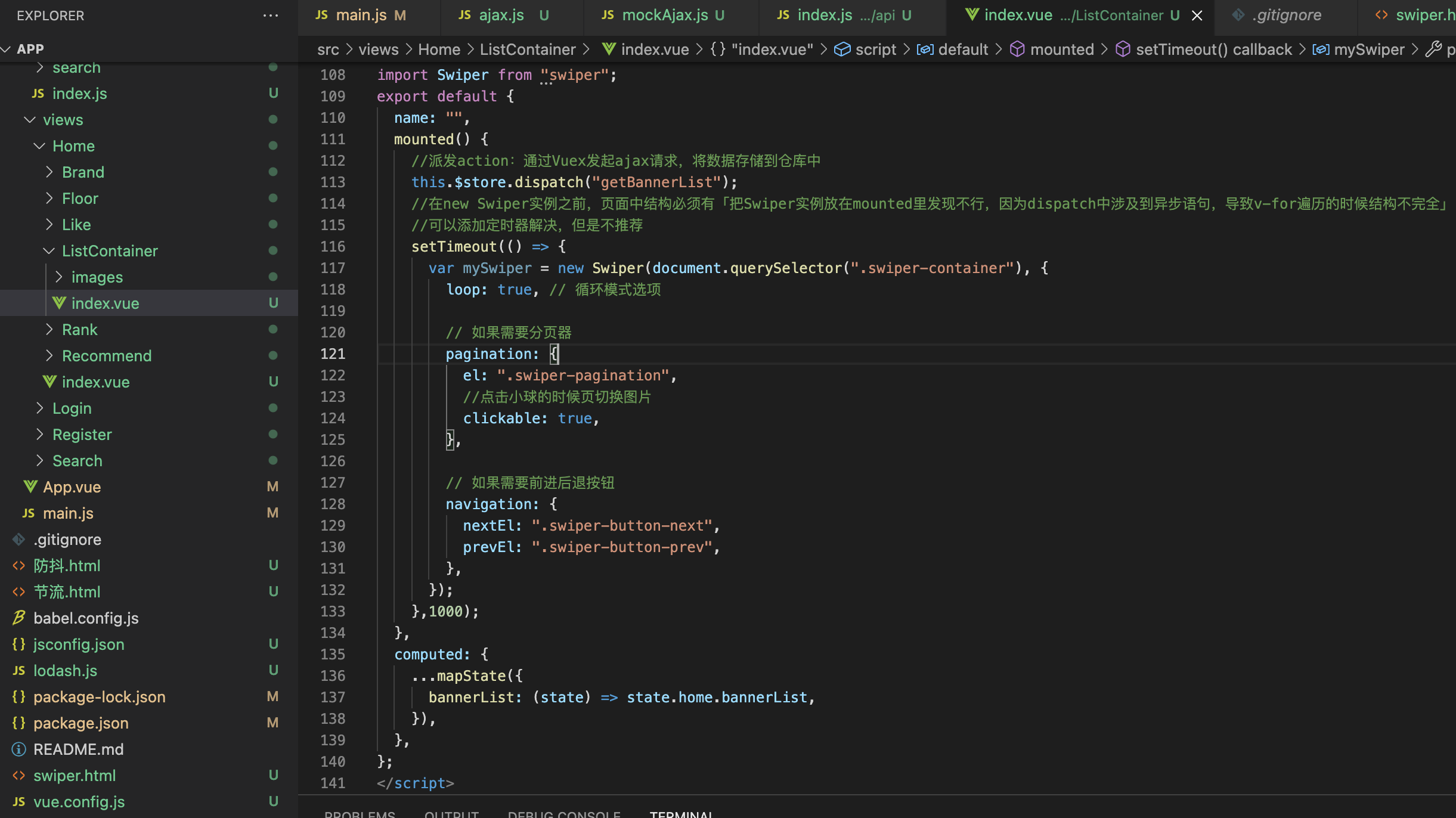
Task: Expand the Brand folder
Action: point(49,172)
